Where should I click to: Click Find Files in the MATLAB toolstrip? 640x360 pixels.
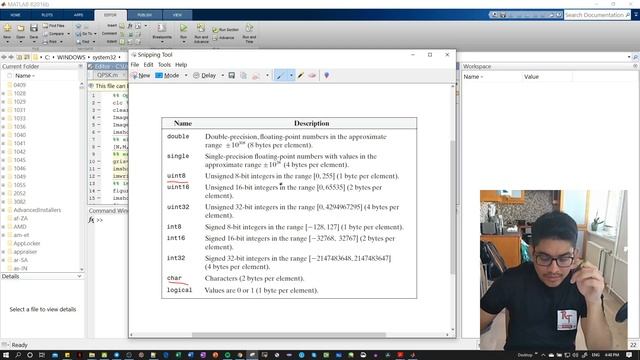tap(53, 26)
